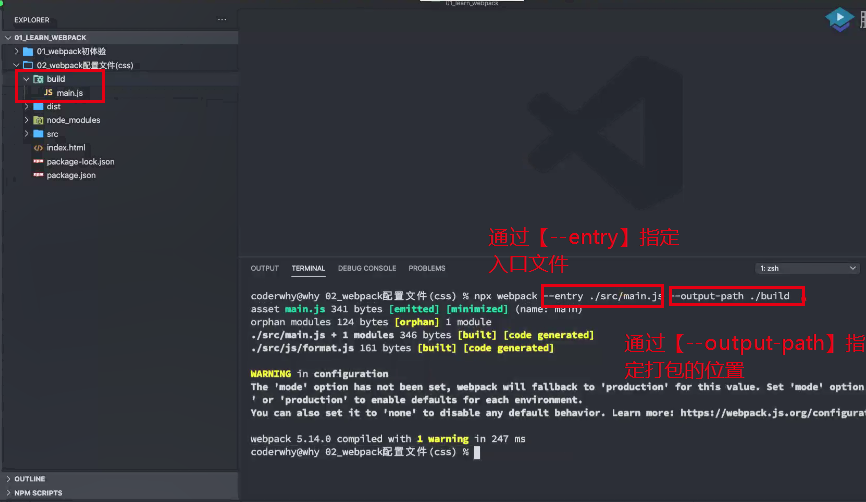Screen dimensions: 866x502
Task: Open Explorer more actions ellipsis menu
Action: (x=222, y=19)
